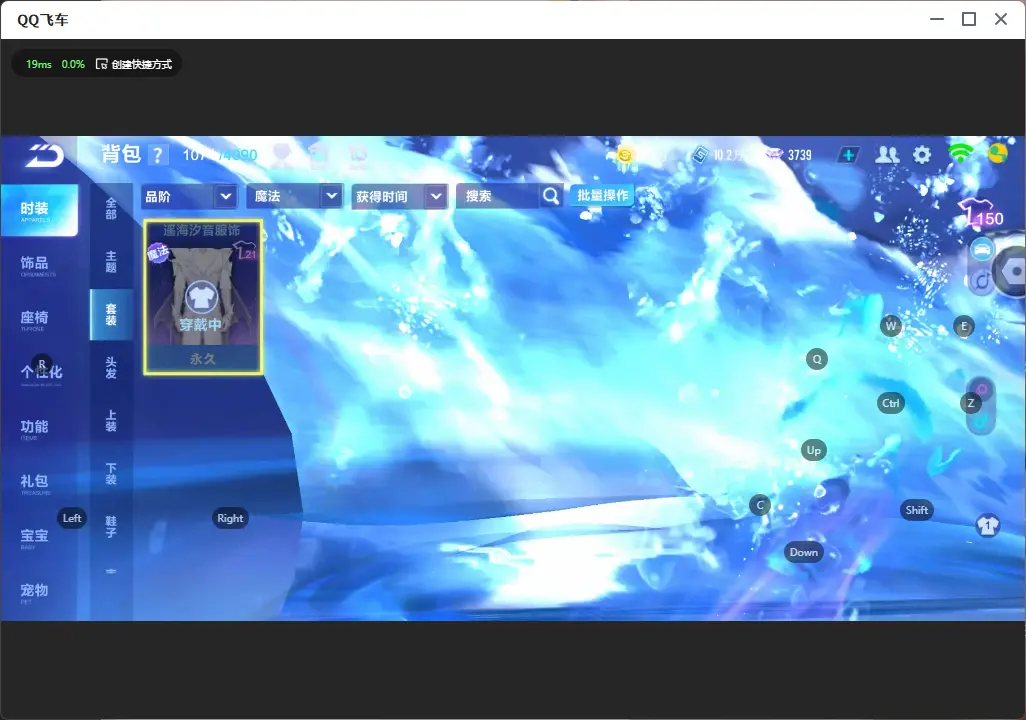The image size is (1026, 720).
Task: Open the friends list icon
Action: (x=887, y=154)
